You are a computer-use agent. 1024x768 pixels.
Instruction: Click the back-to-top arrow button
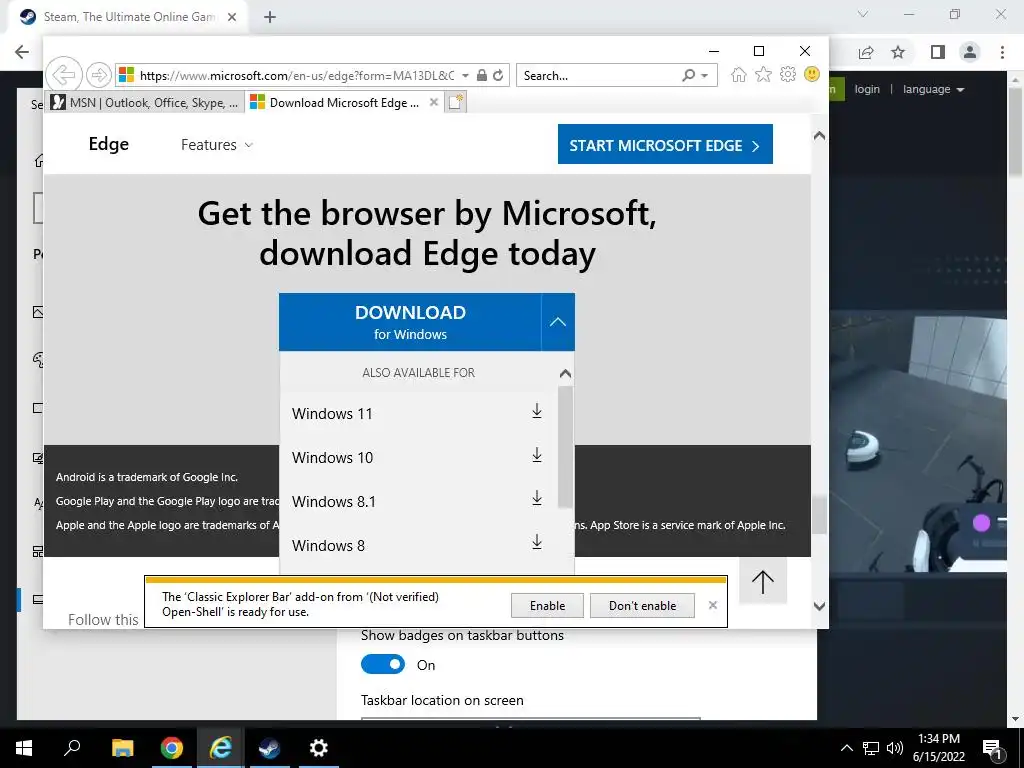[x=763, y=581]
